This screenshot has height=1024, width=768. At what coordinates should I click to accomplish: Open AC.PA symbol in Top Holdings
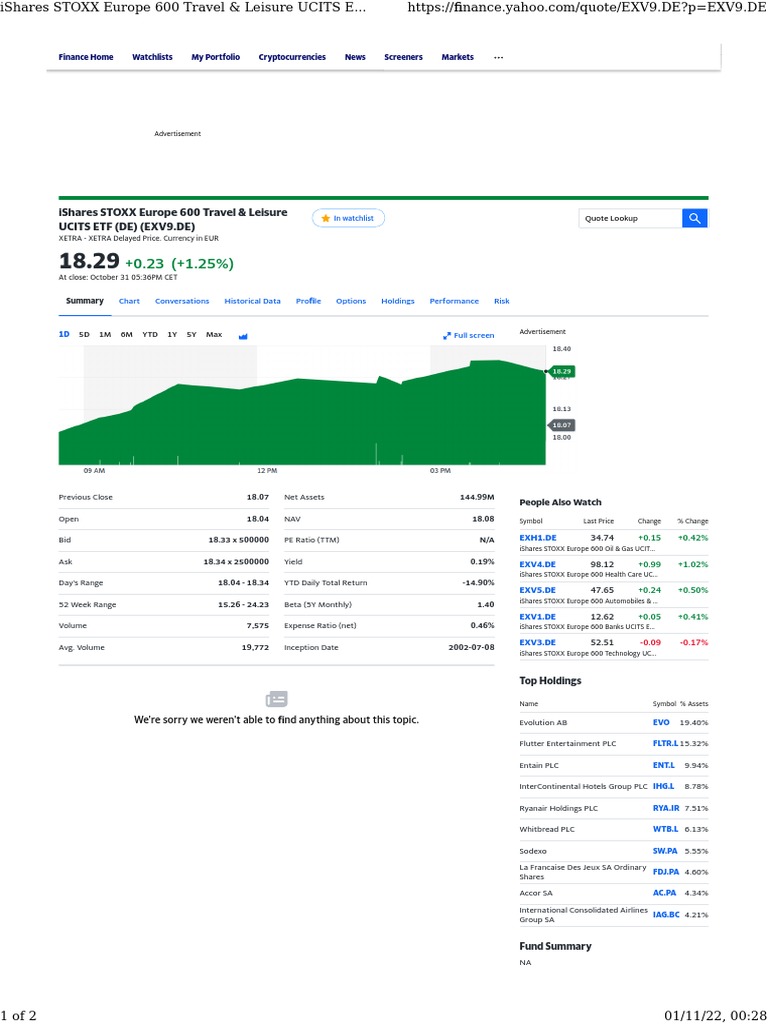664,893
